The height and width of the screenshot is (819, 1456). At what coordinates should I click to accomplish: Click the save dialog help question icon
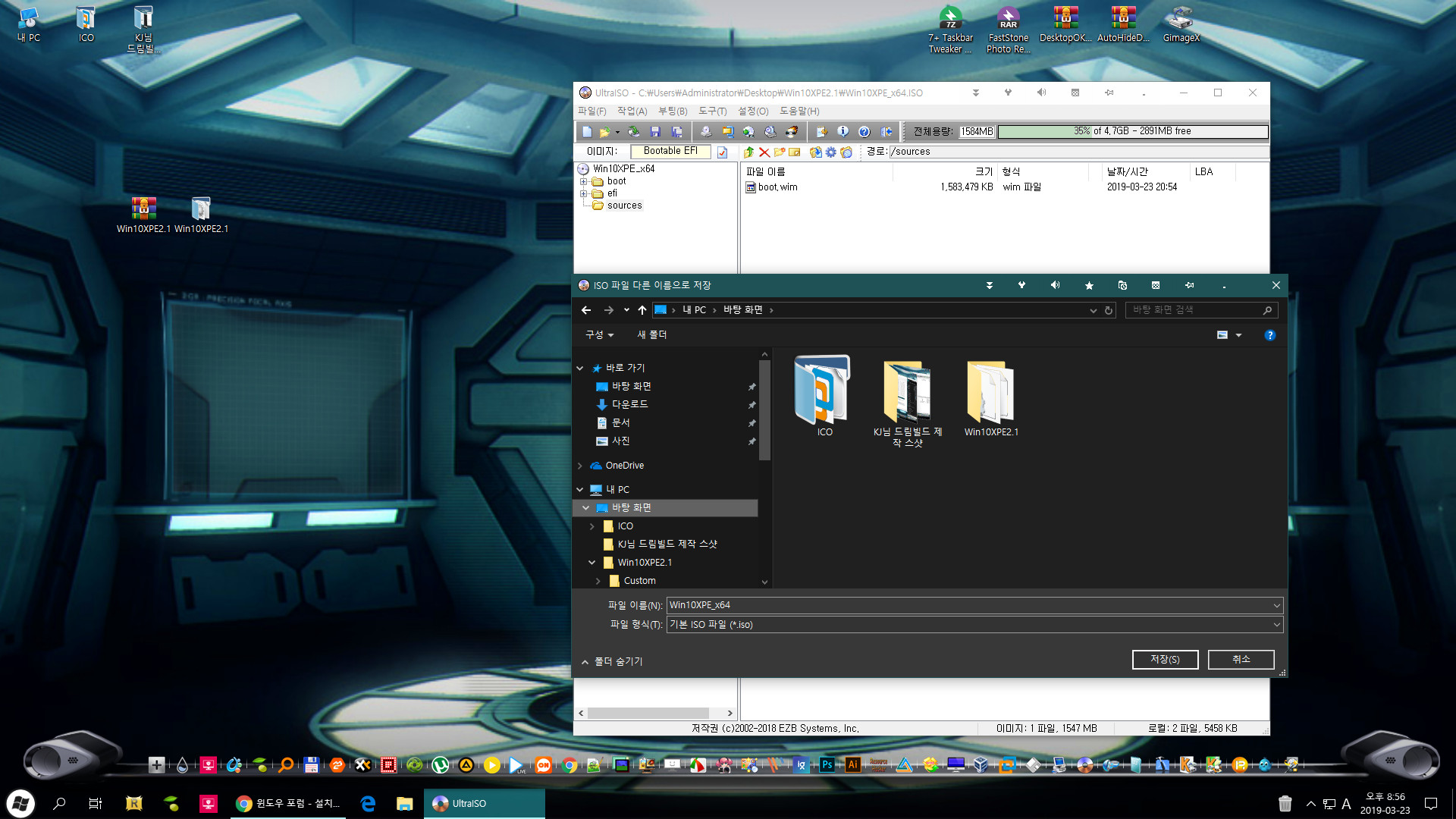(x=1270, y=335)
